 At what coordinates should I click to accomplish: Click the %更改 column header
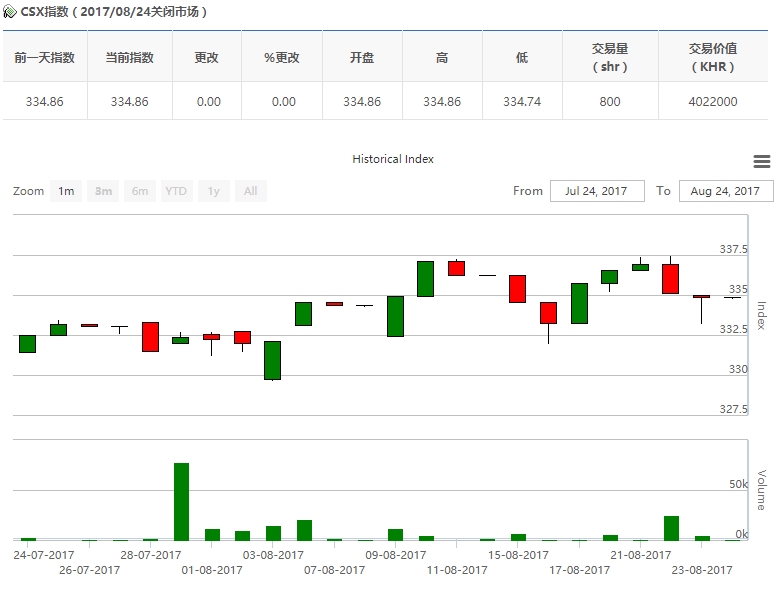[282, 58]
